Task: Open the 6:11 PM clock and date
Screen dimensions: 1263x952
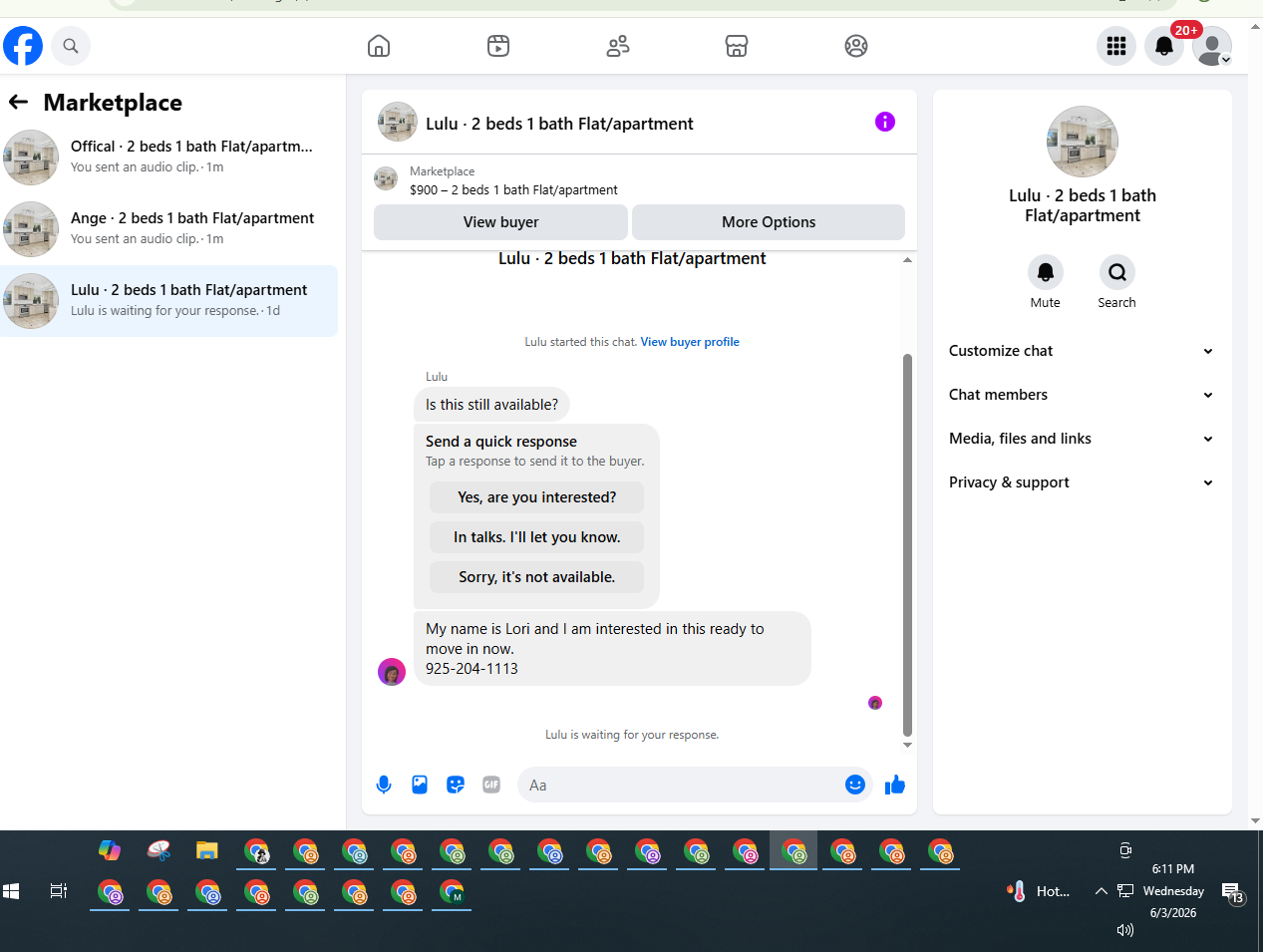Action: click(x=1173, y=890)
